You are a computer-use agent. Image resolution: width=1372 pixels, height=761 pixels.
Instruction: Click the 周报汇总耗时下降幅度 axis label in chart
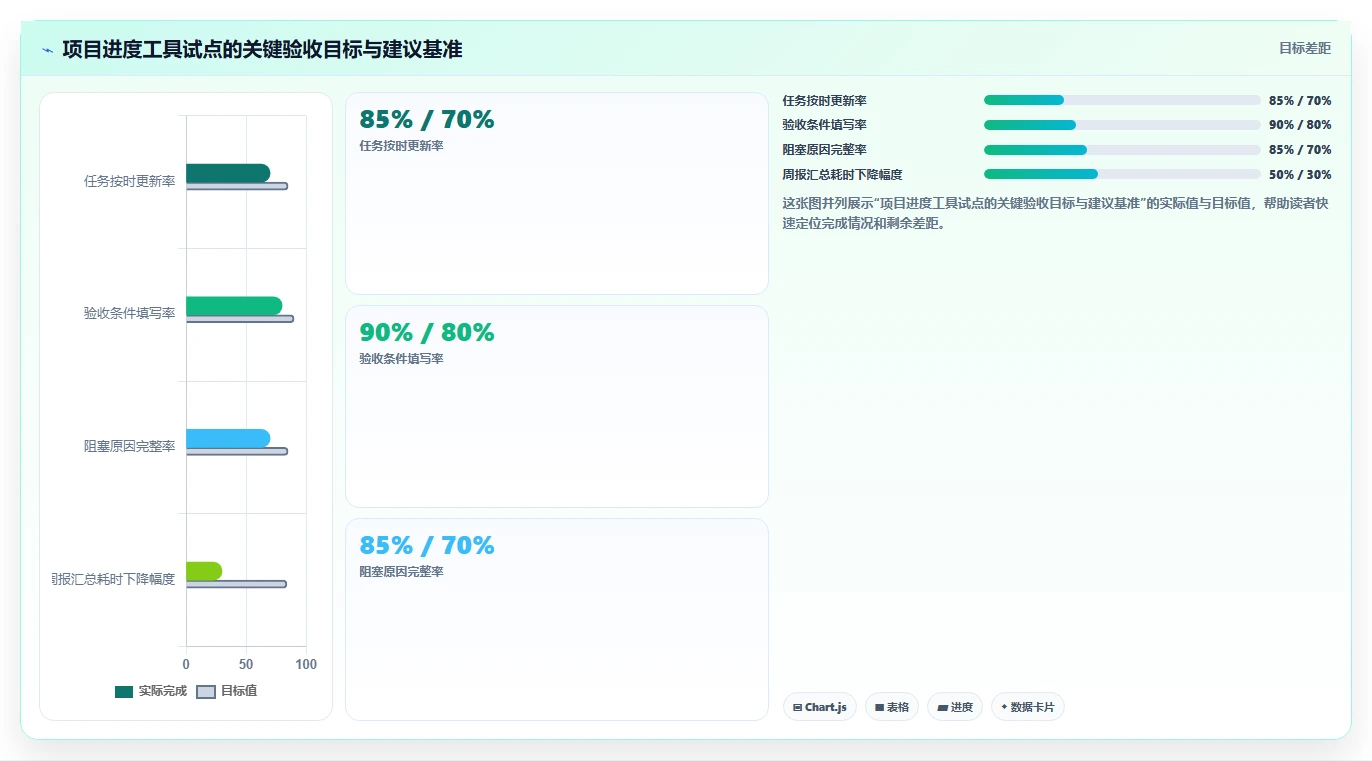pos(114,579)
